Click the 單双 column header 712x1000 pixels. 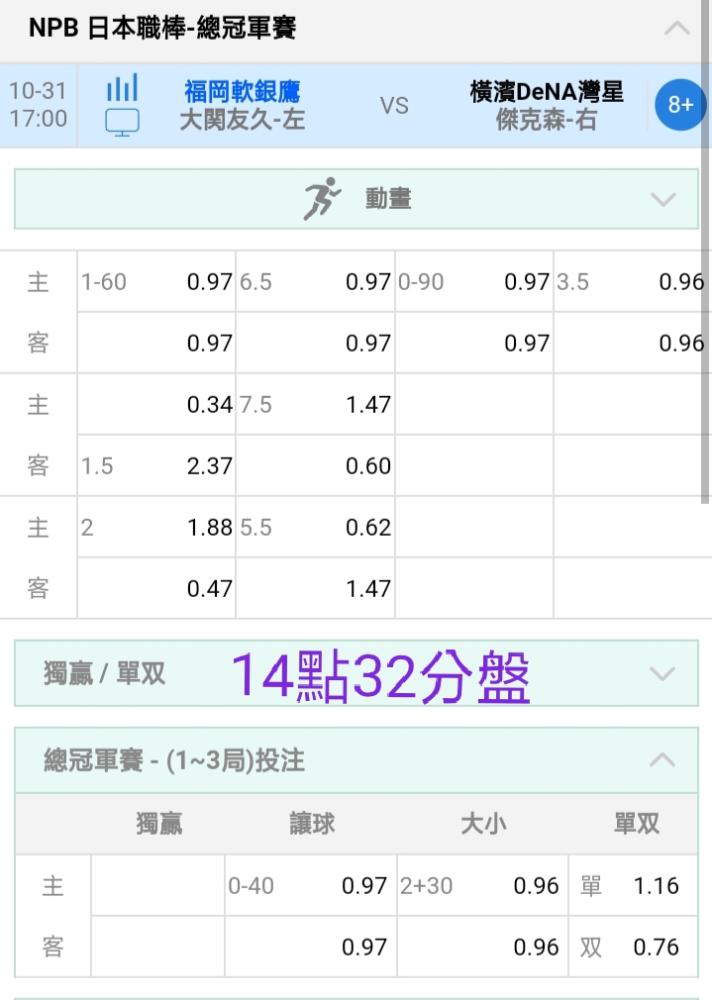(636, 823)
